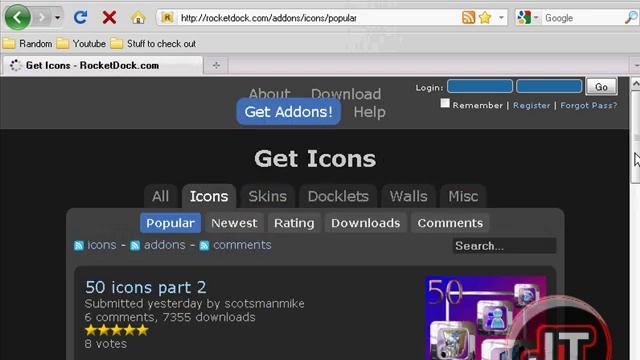Click the green browser Back button
Viewport: 640px width, 360px height.
pos(18,18)
